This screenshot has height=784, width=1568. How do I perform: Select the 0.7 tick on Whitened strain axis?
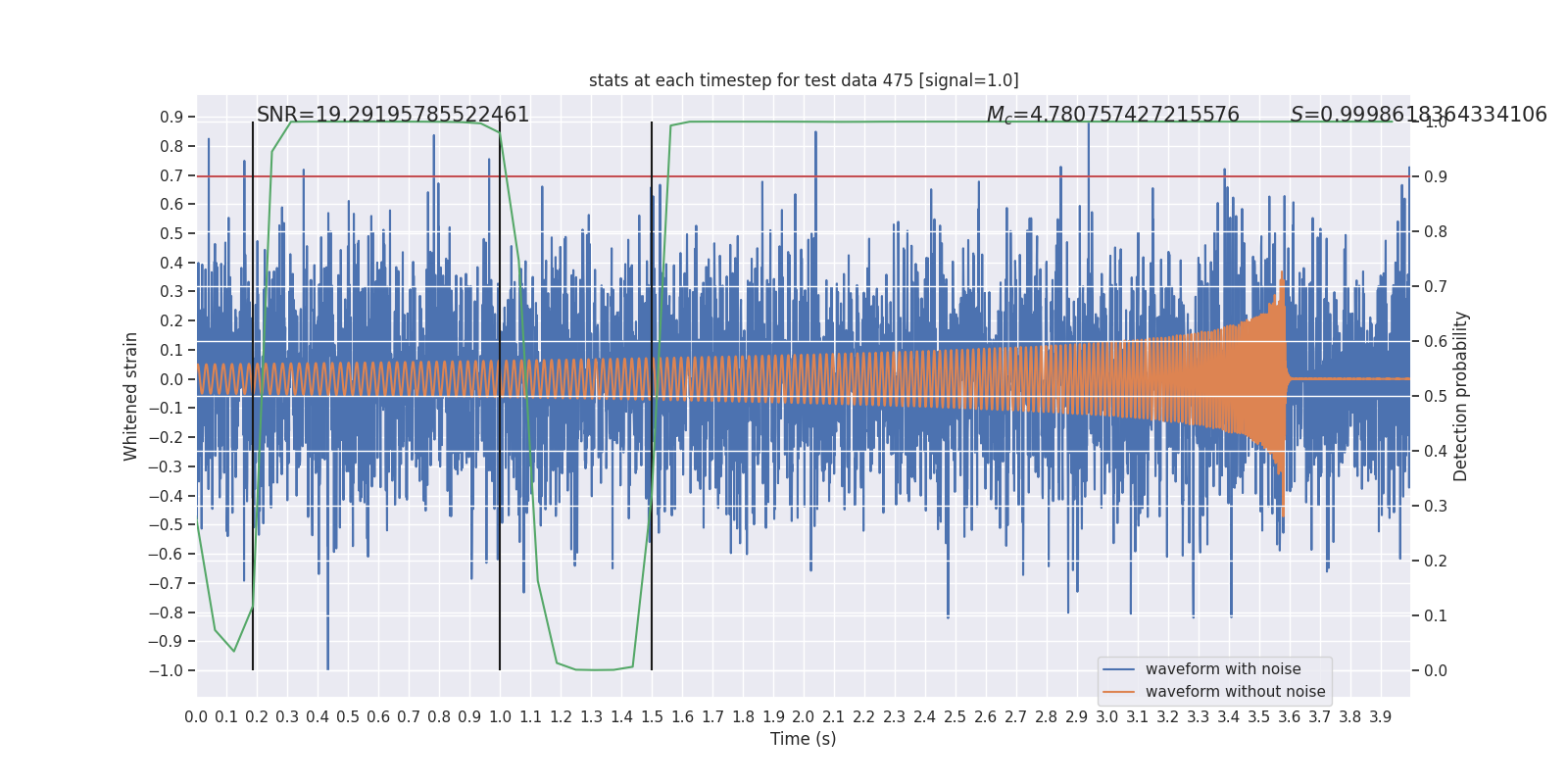pos(171,175)
